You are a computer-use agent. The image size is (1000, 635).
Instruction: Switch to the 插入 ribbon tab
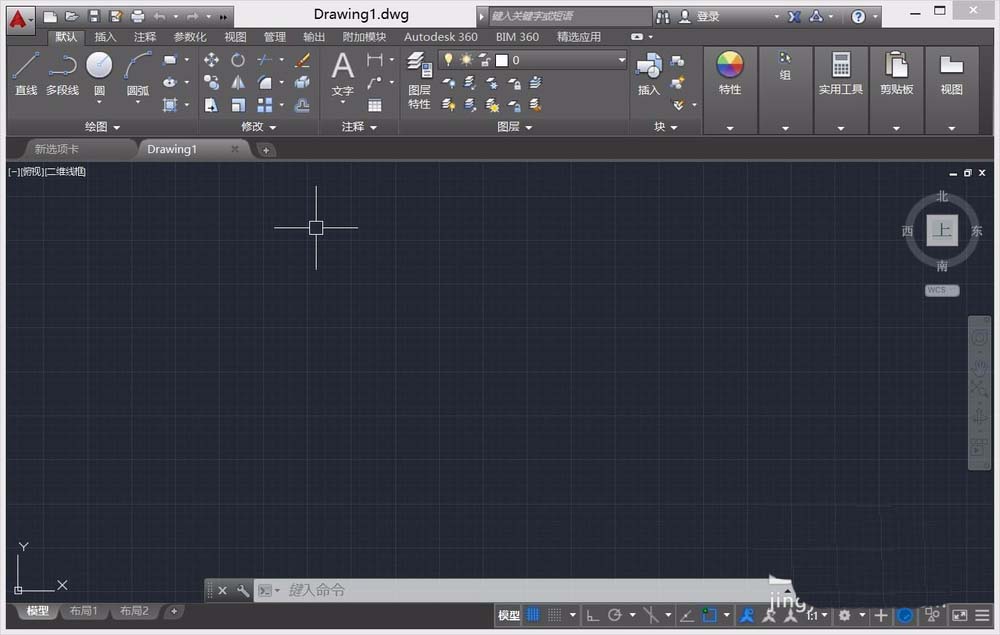tap(105, 37)
